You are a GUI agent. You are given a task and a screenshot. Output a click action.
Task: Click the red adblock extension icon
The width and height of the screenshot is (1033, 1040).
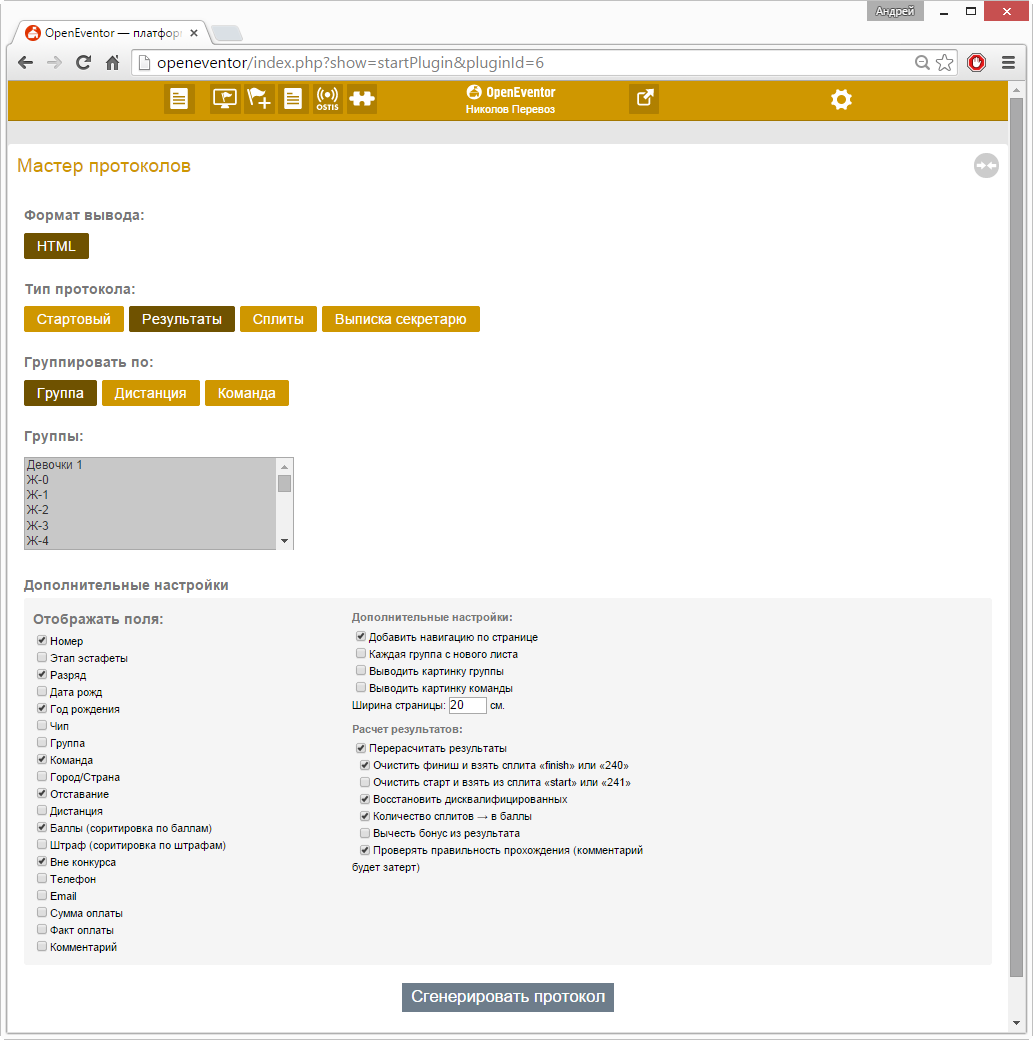click(x=977, y=63)
